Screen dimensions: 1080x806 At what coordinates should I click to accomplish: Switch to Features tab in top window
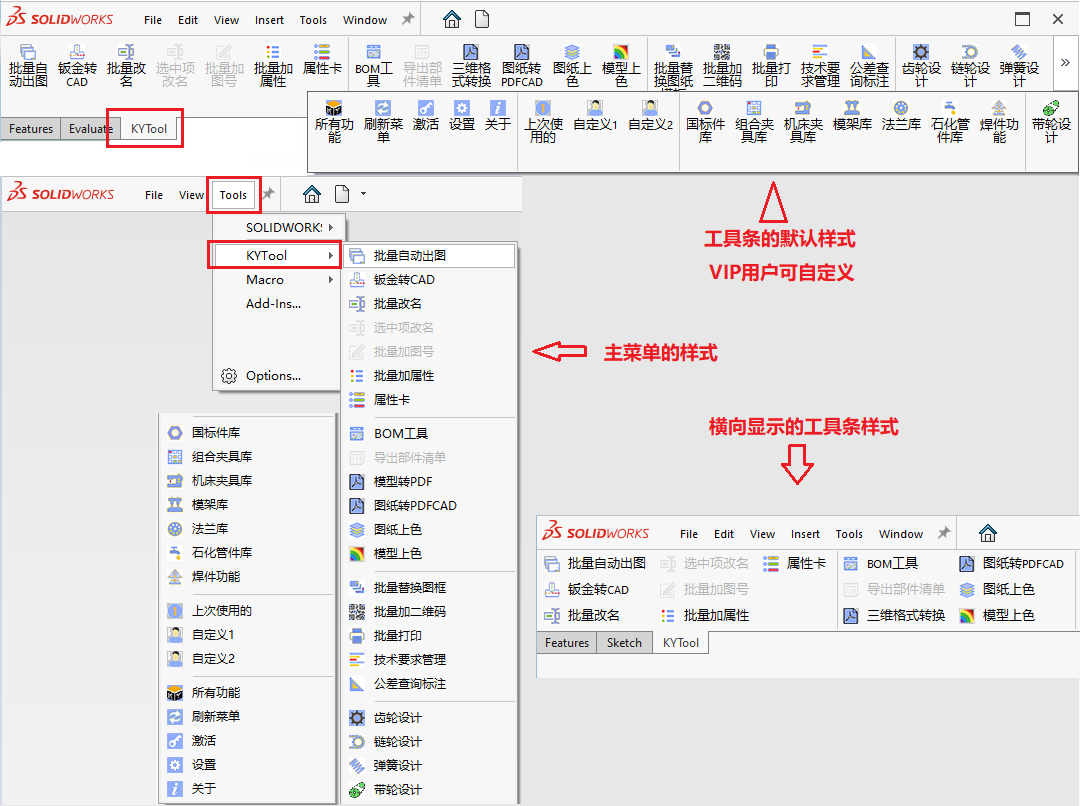coord(31,129)
